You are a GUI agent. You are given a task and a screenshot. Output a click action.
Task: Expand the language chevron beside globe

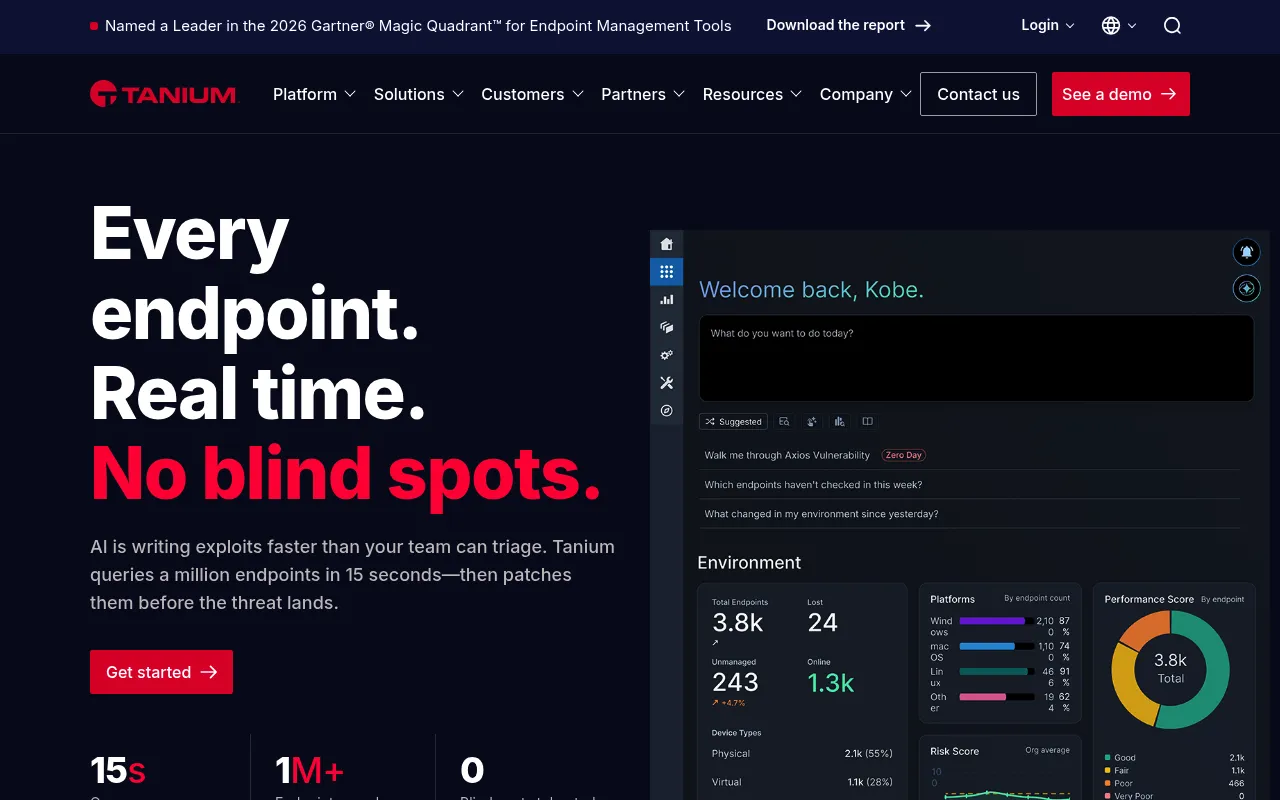pyautogui.click(x=1132, y=26)
